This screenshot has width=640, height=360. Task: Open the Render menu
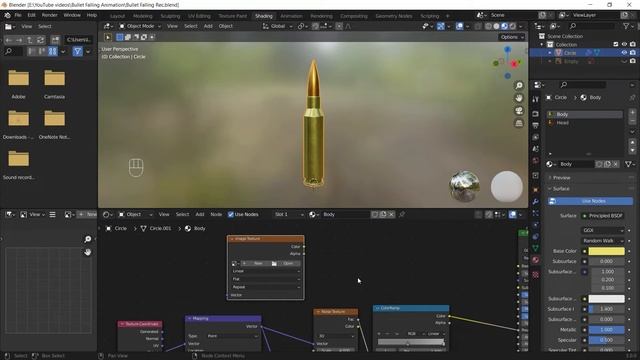[49, 15]
